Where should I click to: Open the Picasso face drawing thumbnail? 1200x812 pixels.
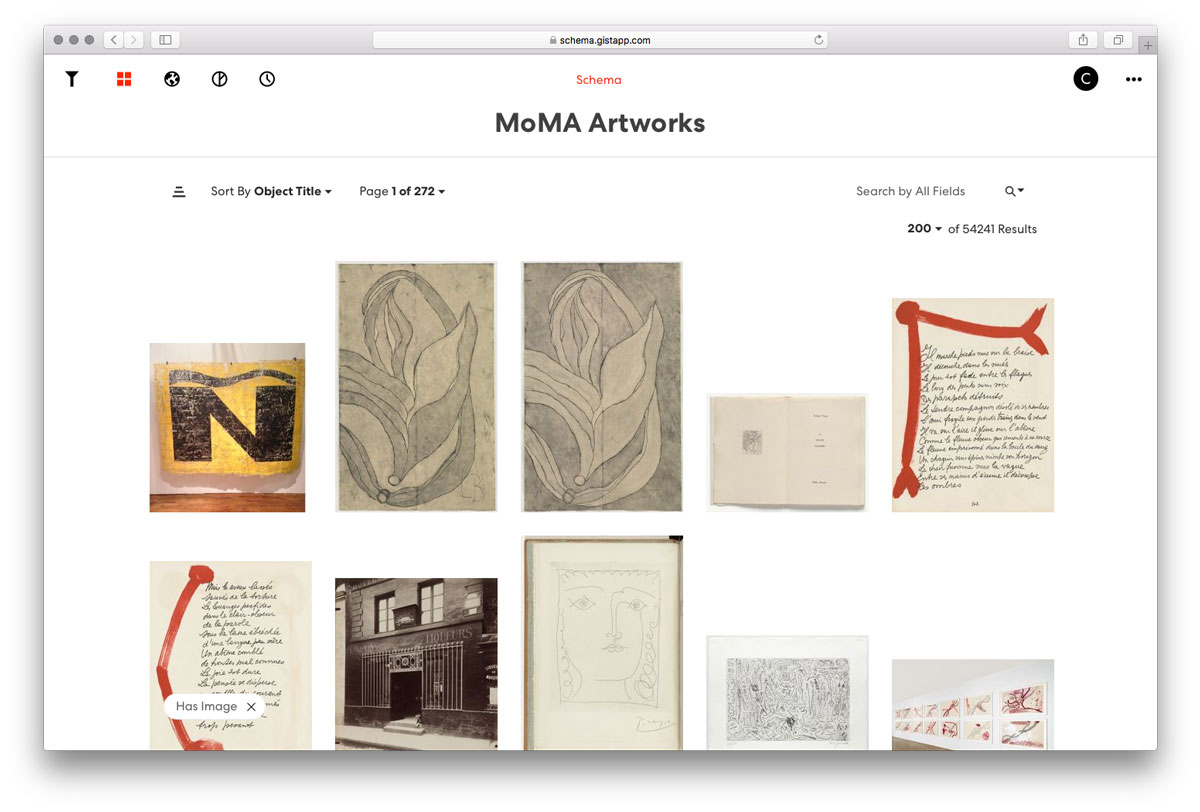(602, 643)
